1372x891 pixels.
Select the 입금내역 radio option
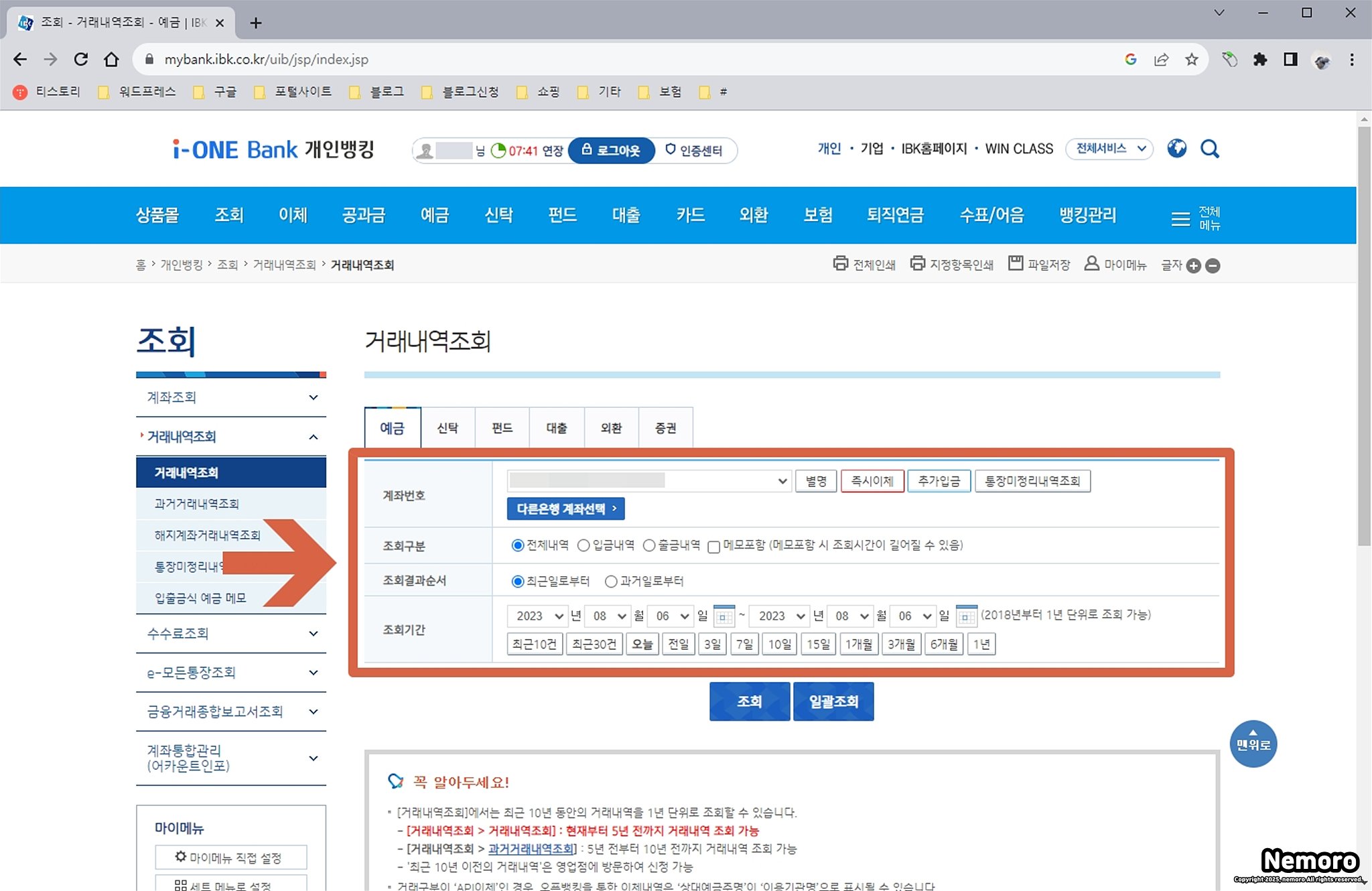point(584,545)
